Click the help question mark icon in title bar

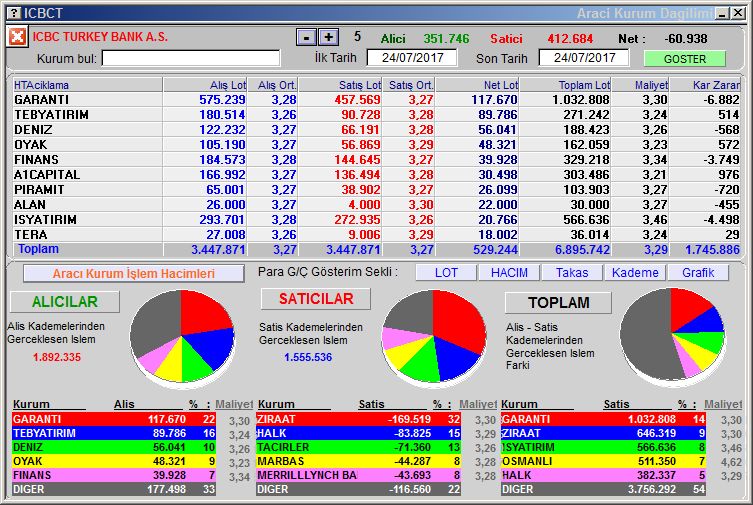click(x=15, y=13)
